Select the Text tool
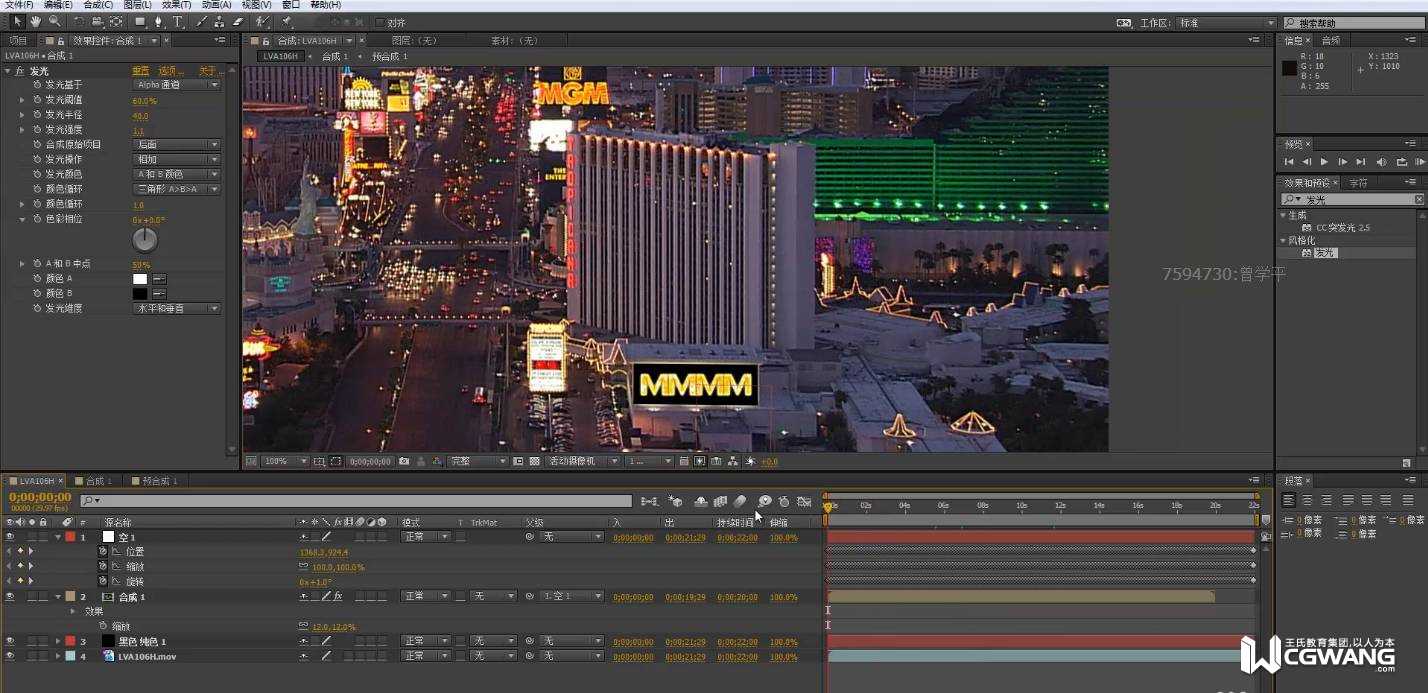1428x693 pixels. (178, 21)
